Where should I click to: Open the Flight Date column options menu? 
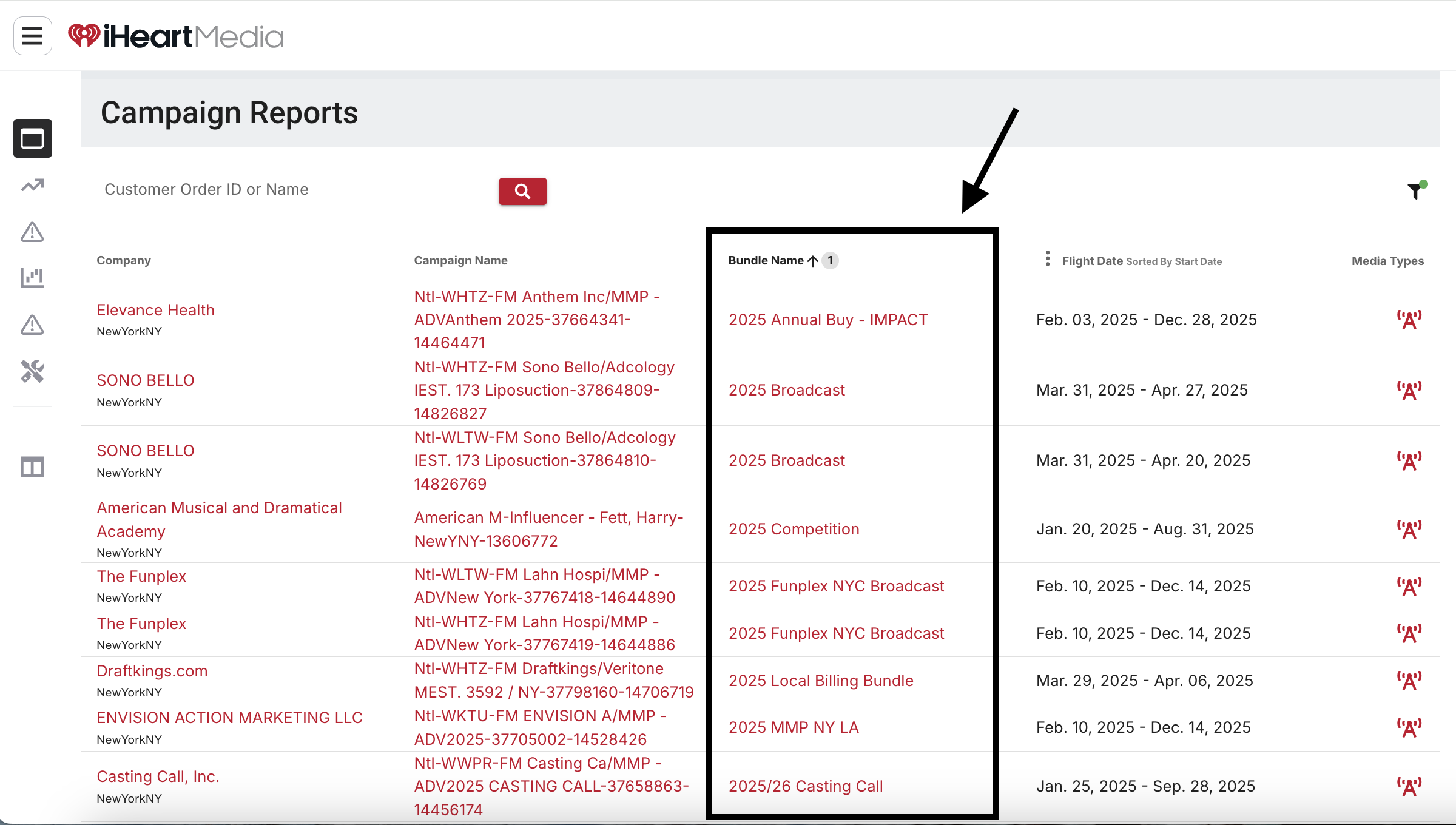click(x=1048, y=259)
